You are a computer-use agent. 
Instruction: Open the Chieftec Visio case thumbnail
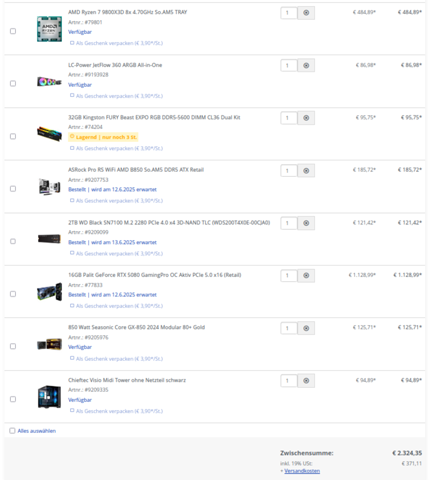(x=49, y=397)
